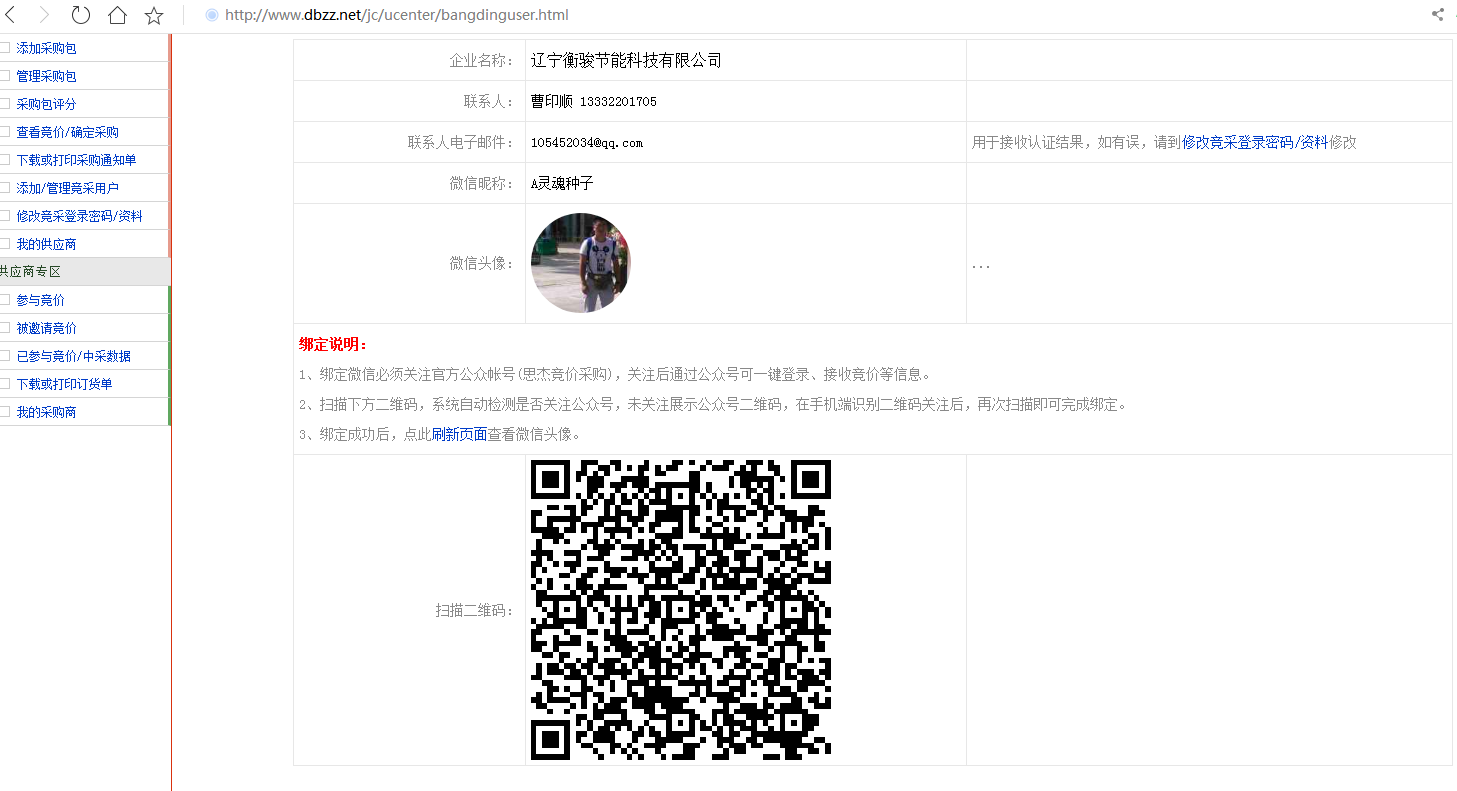Open sidebar link 查看竞价/确定采购
The width and height of the screenshot is (1457, 791).
pos(67,132)
